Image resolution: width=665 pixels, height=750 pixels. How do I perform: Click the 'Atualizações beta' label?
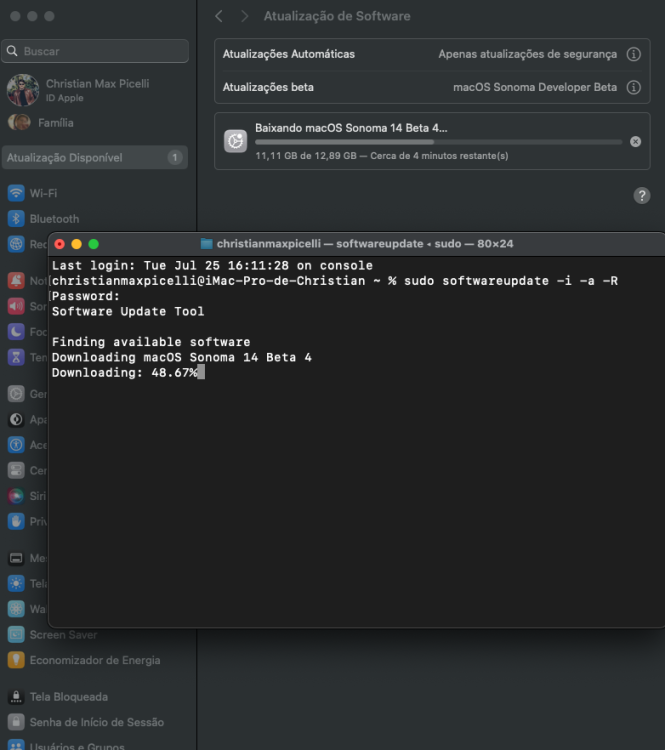click(268, 87)
